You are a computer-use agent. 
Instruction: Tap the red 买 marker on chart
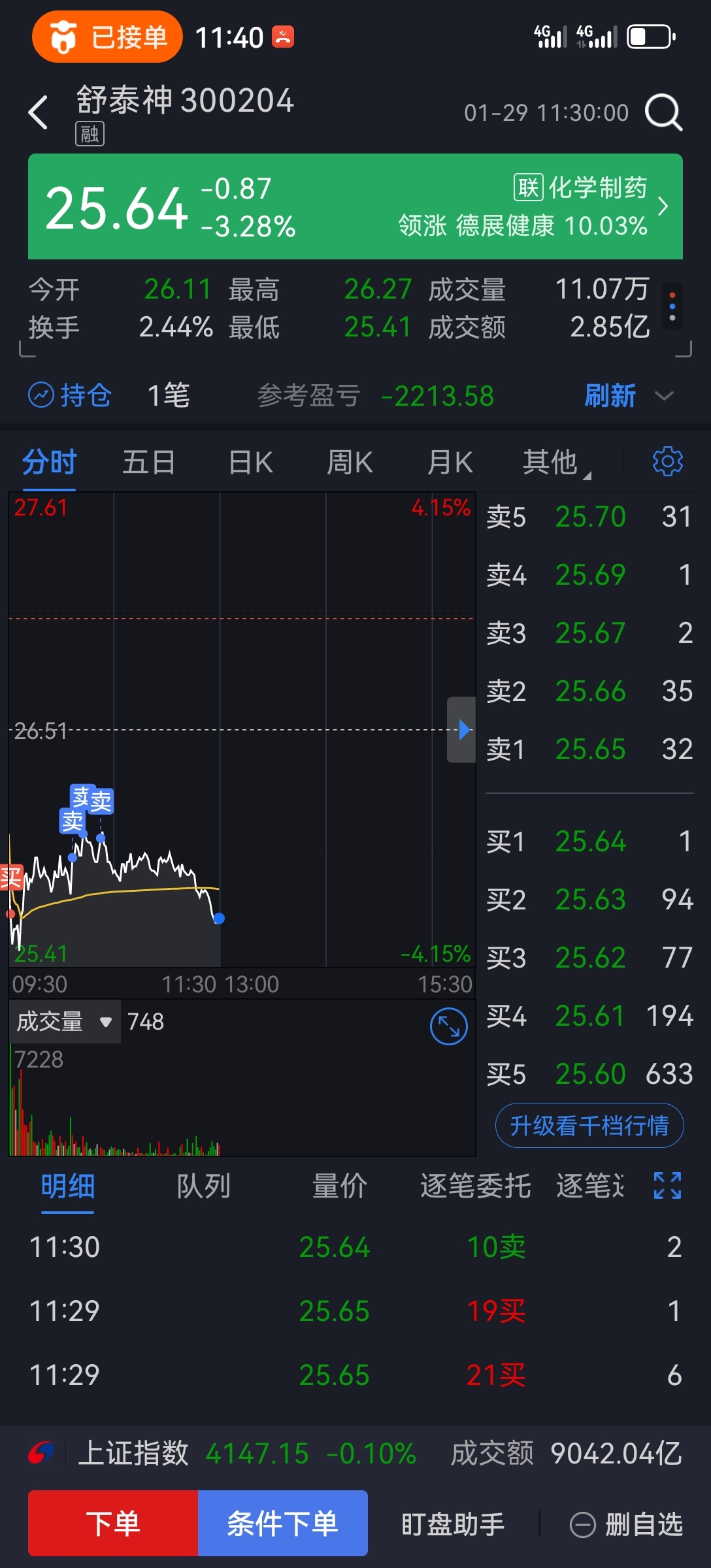(11, 877)
